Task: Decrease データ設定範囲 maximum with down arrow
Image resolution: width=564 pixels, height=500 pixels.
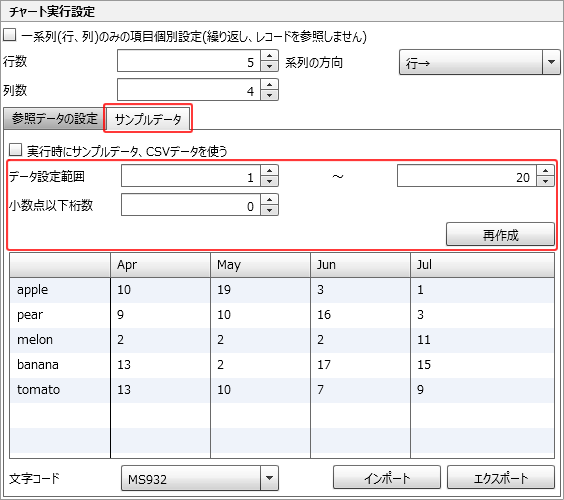Action: coord(545,181)
